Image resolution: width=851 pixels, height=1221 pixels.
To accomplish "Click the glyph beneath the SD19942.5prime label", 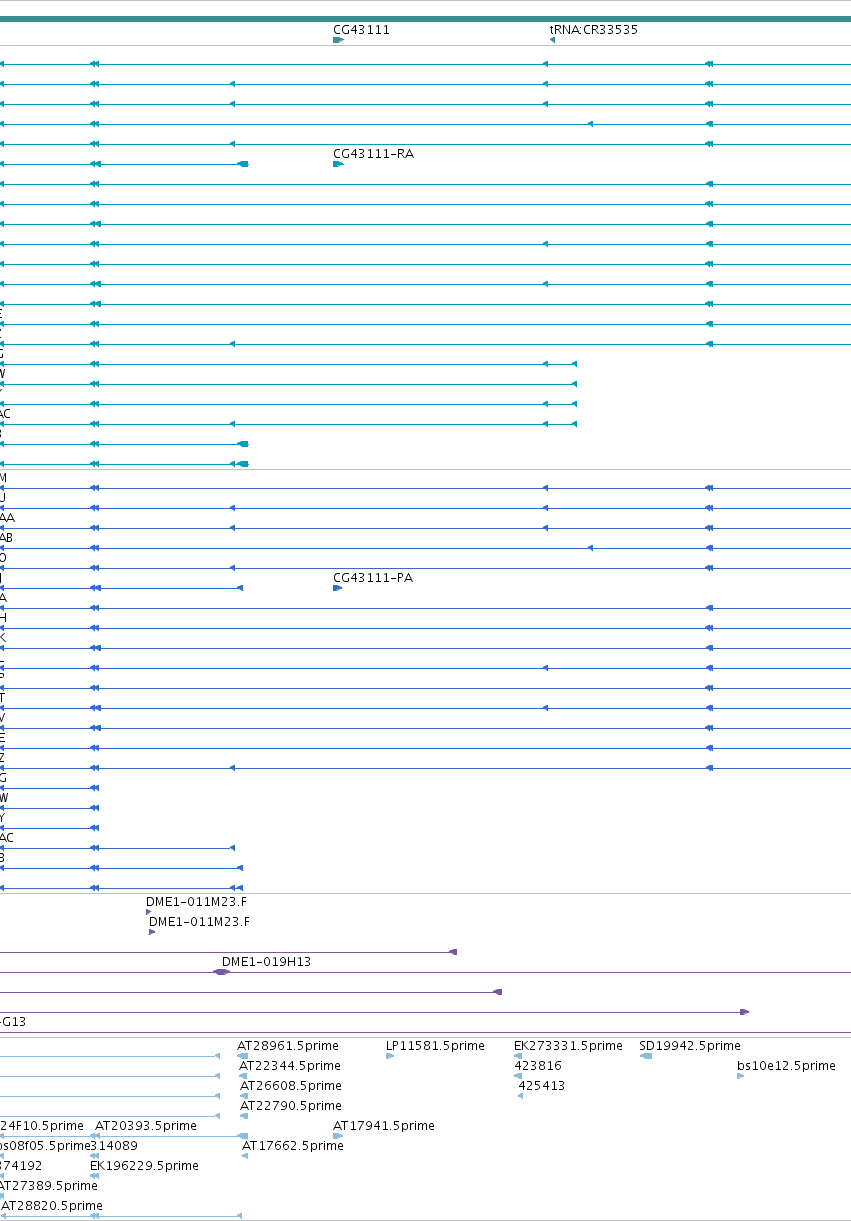I will tap(646, 1056).
